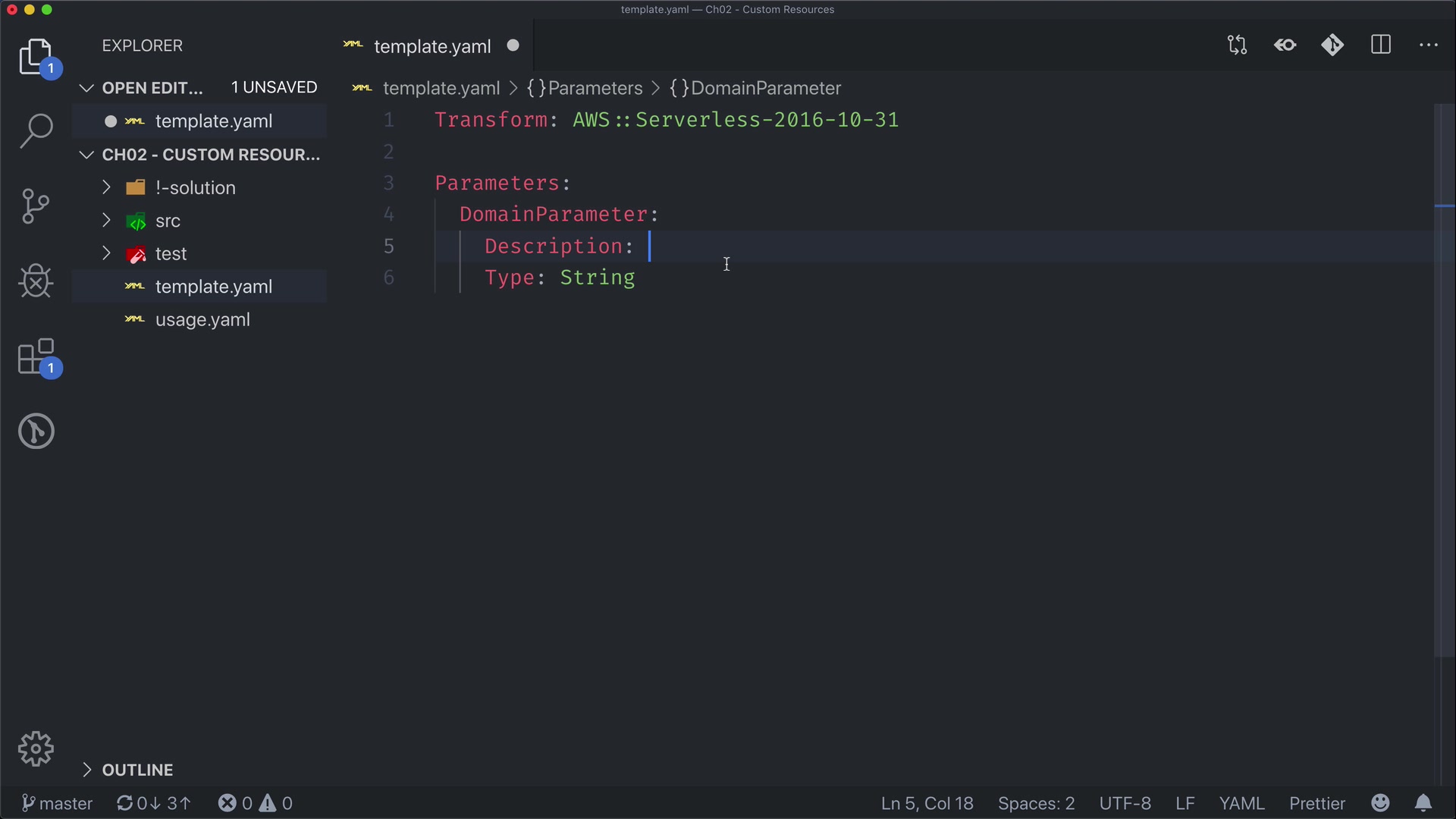Click the Split Editor Right icon
This screenshot has width=1456, height=819.
[x=1381, y=45]
